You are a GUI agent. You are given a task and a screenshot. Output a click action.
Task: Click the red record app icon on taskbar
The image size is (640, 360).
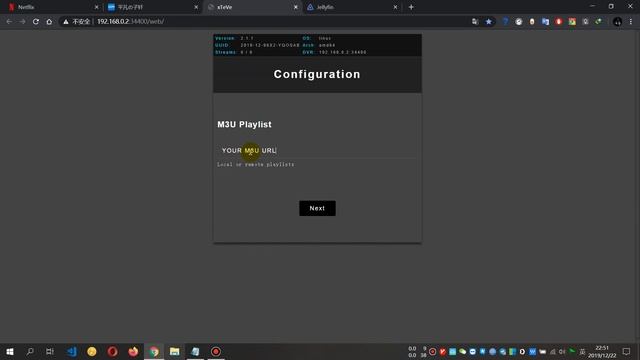[x=216, y=351]
